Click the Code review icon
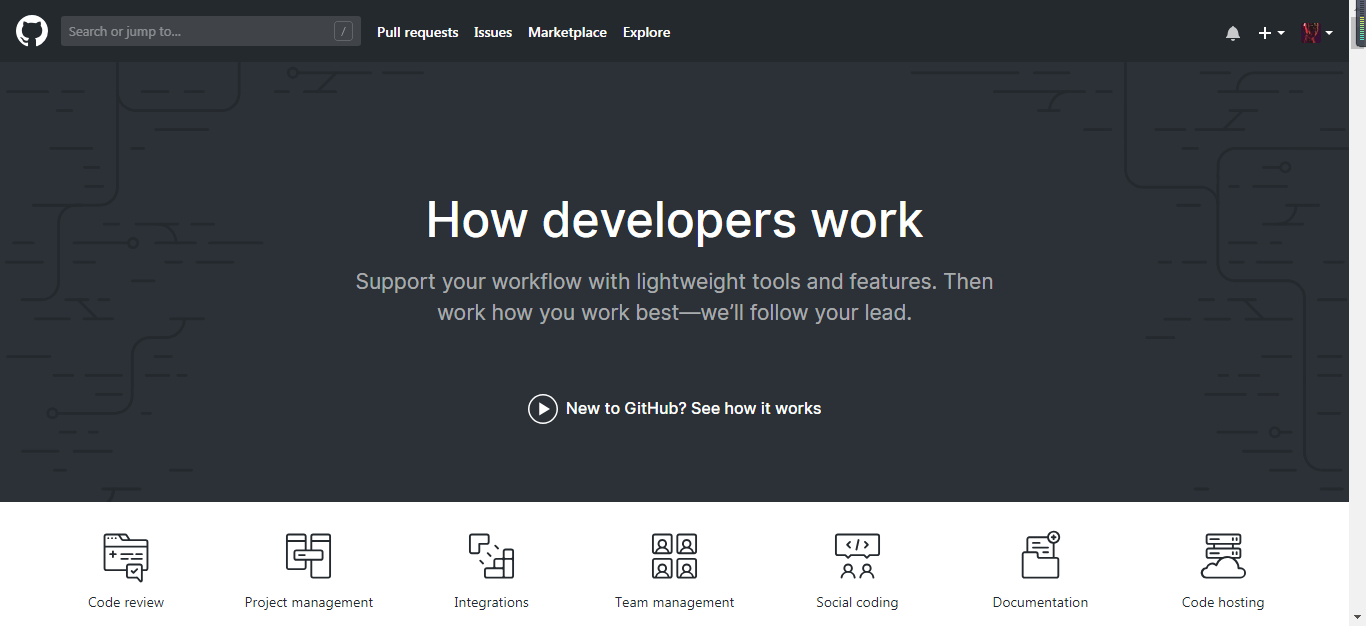The image size is (1366, 626). pos(126,556)
